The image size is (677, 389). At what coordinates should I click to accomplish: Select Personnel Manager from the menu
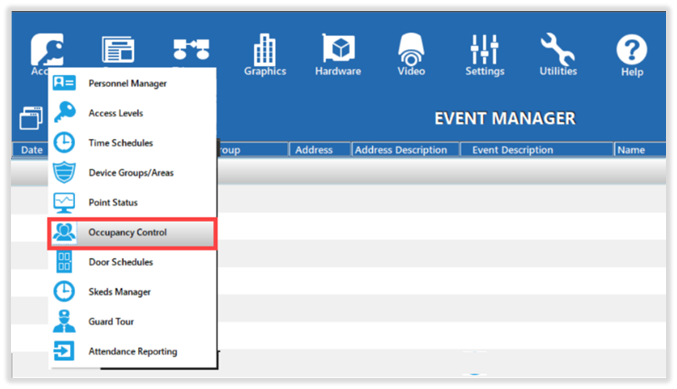coord(127,83)
